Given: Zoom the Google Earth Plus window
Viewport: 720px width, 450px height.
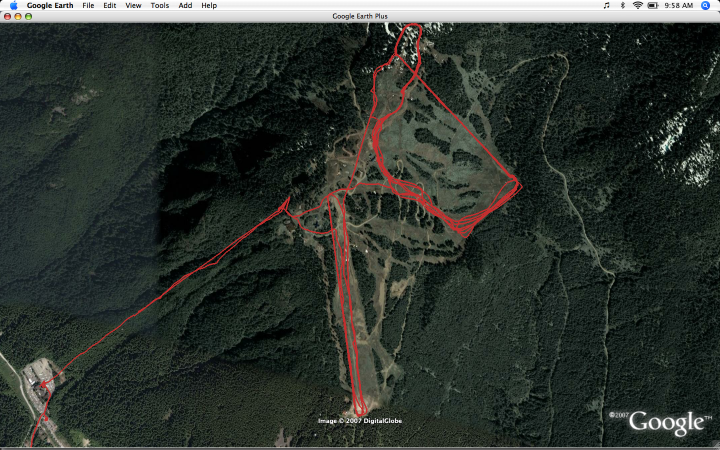Looking at the screenshot, I should tap(28, 17).
